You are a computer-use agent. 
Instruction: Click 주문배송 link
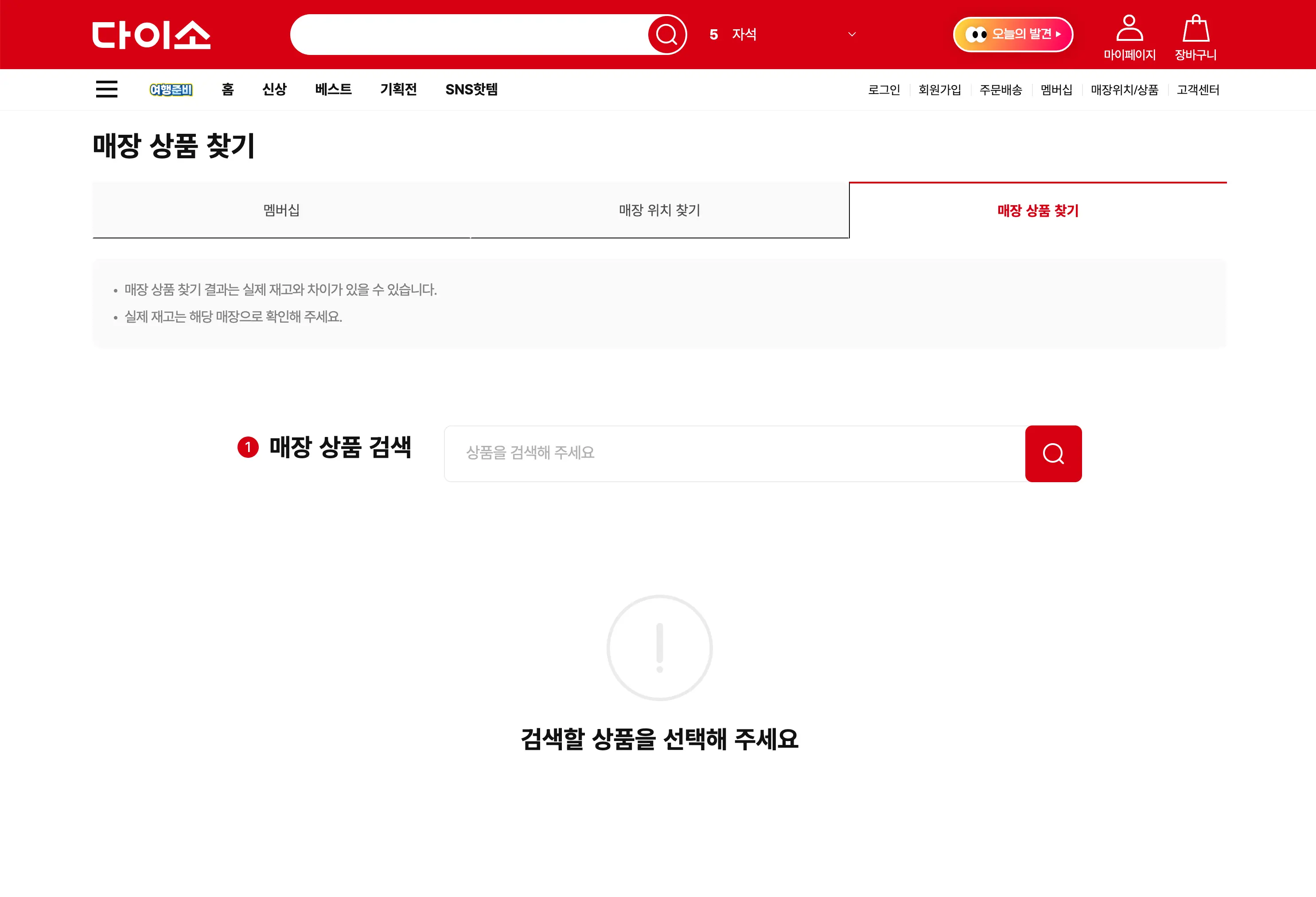[1001, 90]
